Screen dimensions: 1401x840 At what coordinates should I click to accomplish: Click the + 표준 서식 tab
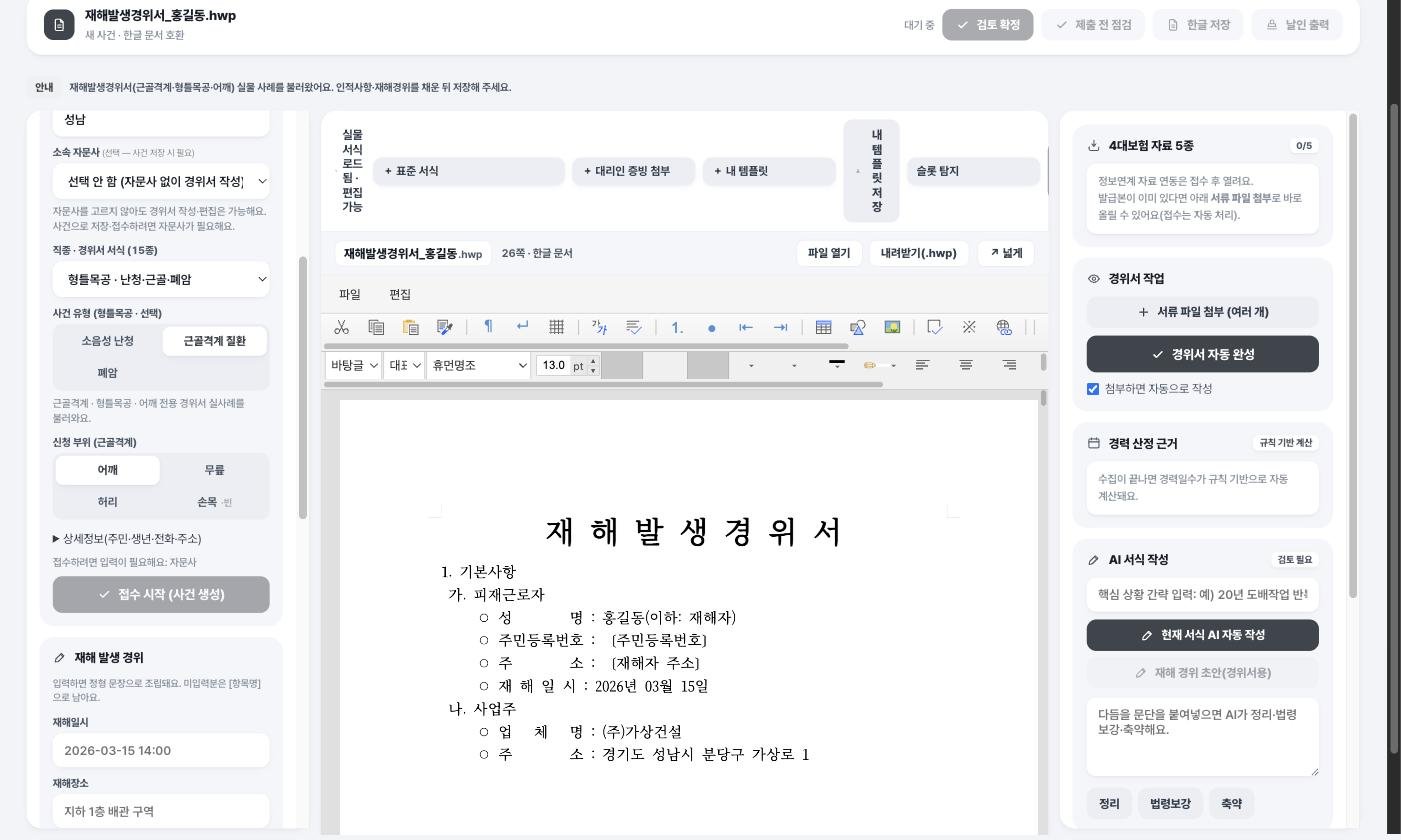click(x=469, y=171)
